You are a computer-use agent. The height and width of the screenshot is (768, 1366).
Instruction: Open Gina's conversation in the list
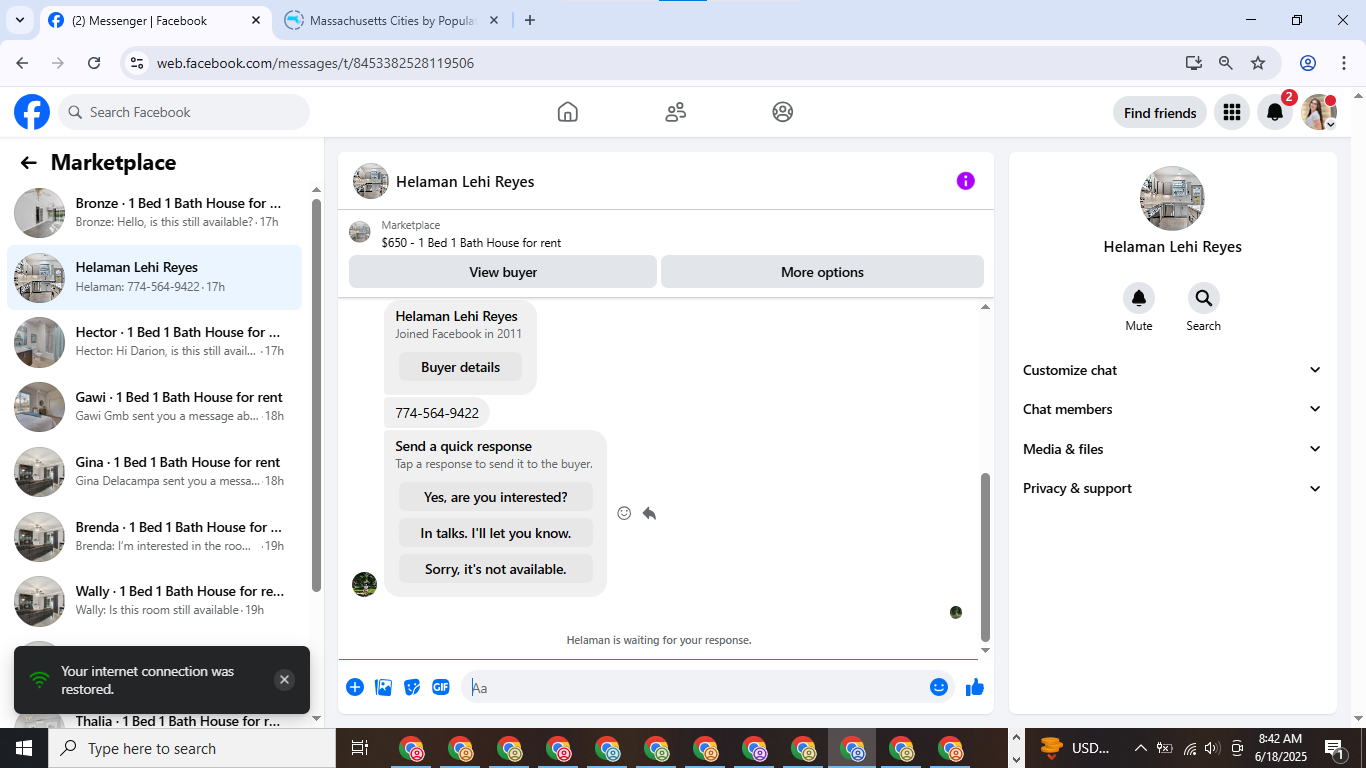click(155, 472)
